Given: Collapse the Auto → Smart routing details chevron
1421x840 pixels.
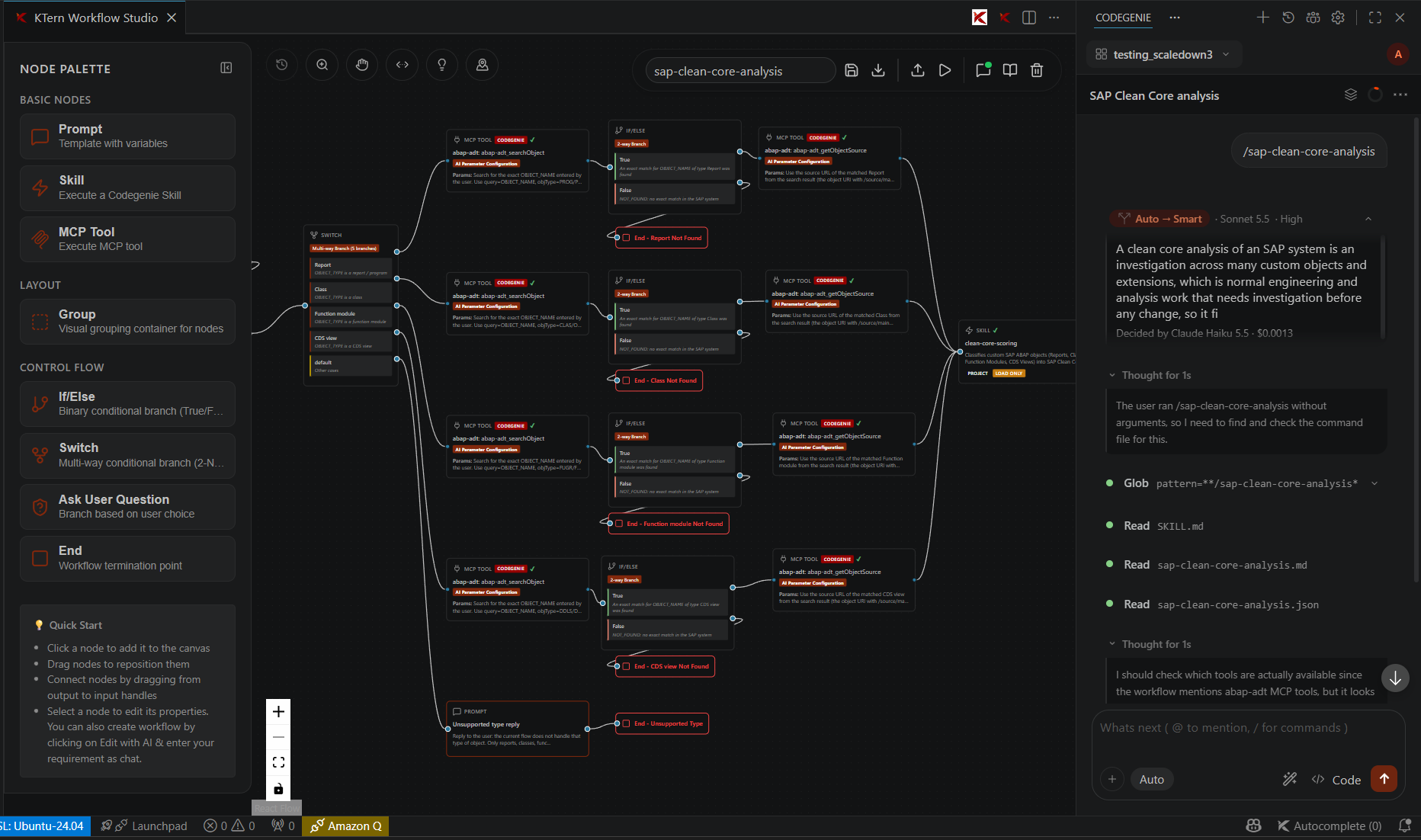Looking at the screenshot, I should click(1368, 219).
